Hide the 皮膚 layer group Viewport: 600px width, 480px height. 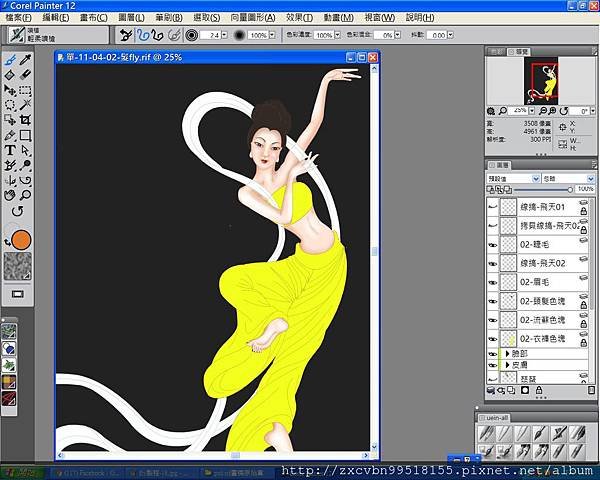493,366
